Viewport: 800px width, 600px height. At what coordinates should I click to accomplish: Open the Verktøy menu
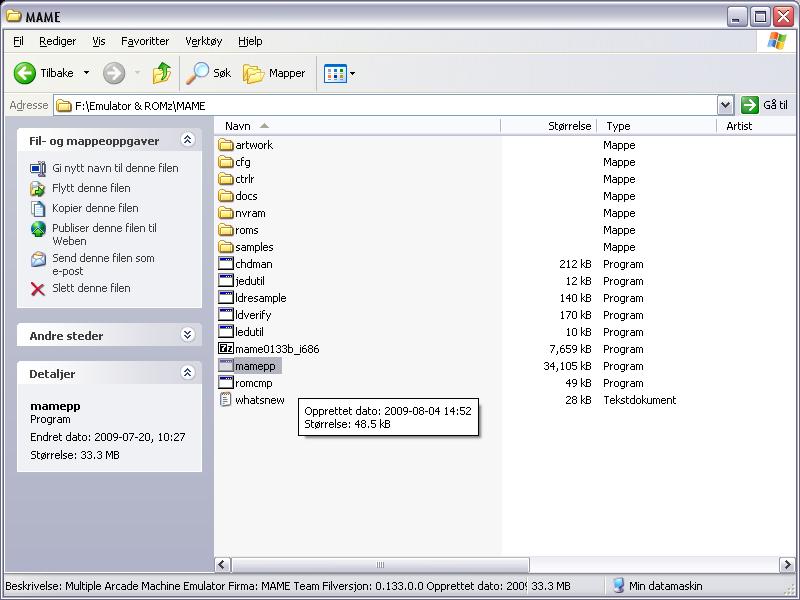(x=204, y=41)
